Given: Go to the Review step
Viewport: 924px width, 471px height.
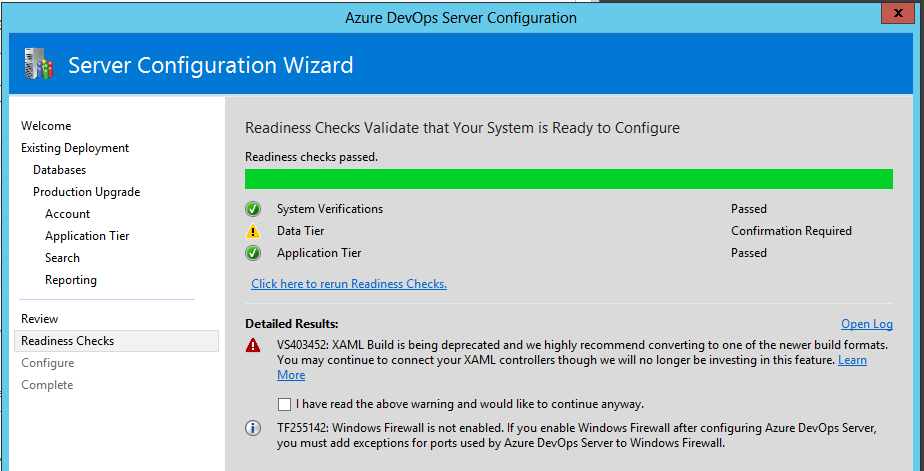Looking at the screenshot, I should [39, 319].
